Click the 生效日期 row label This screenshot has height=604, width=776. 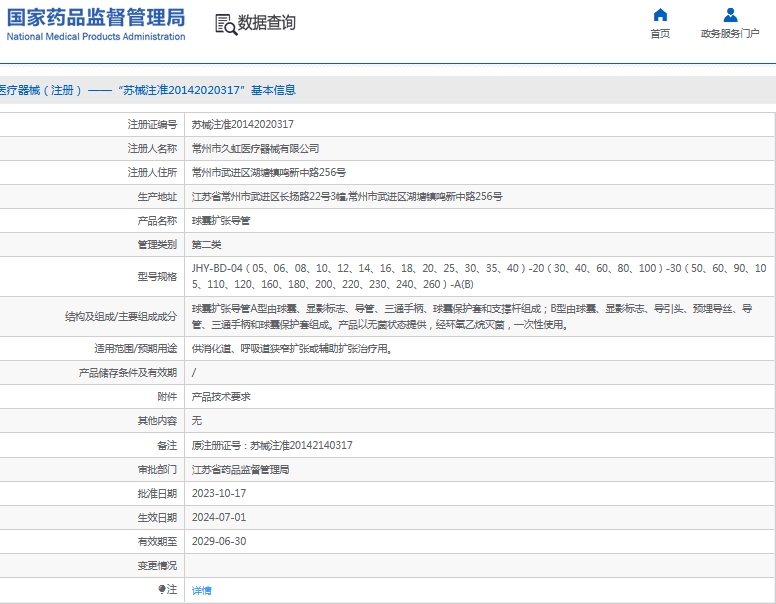(157, 517)
